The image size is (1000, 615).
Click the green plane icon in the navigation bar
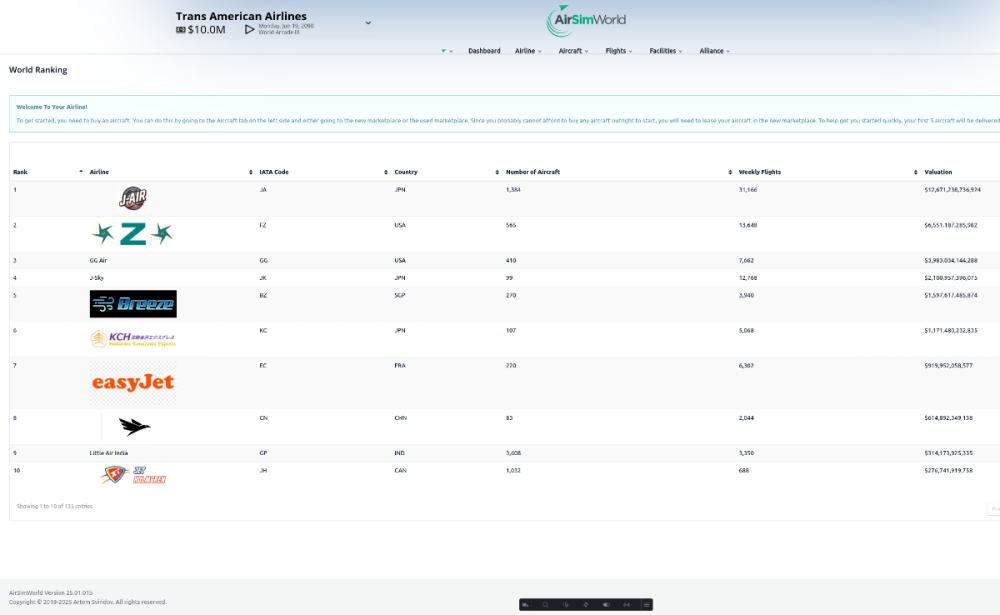click(444, 51)
